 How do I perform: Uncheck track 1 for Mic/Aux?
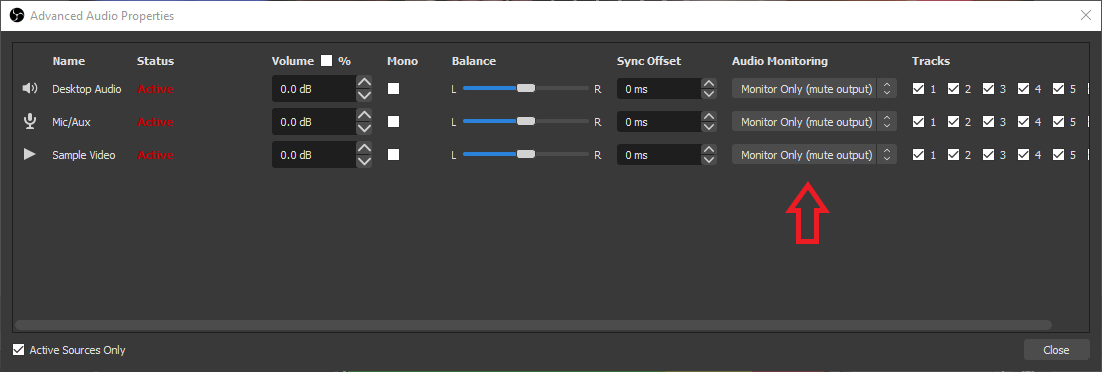[x=918, y=122]
